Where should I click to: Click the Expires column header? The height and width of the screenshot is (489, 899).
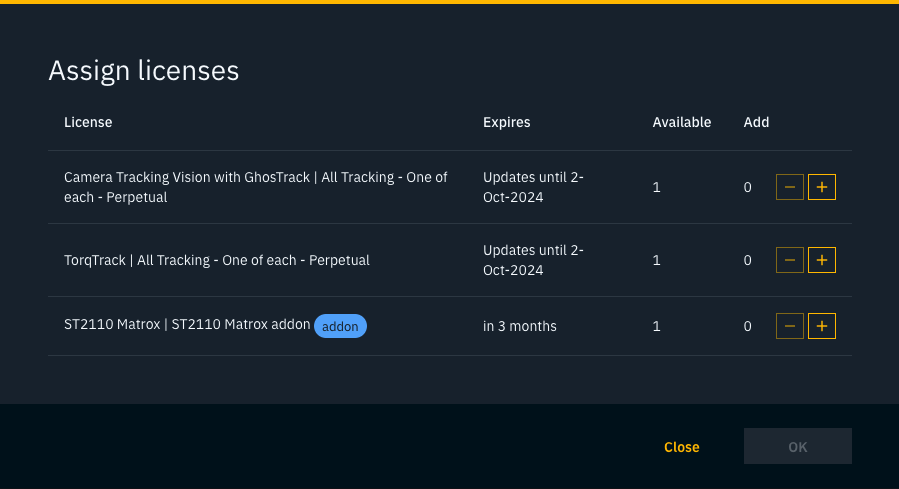point(506,122)
